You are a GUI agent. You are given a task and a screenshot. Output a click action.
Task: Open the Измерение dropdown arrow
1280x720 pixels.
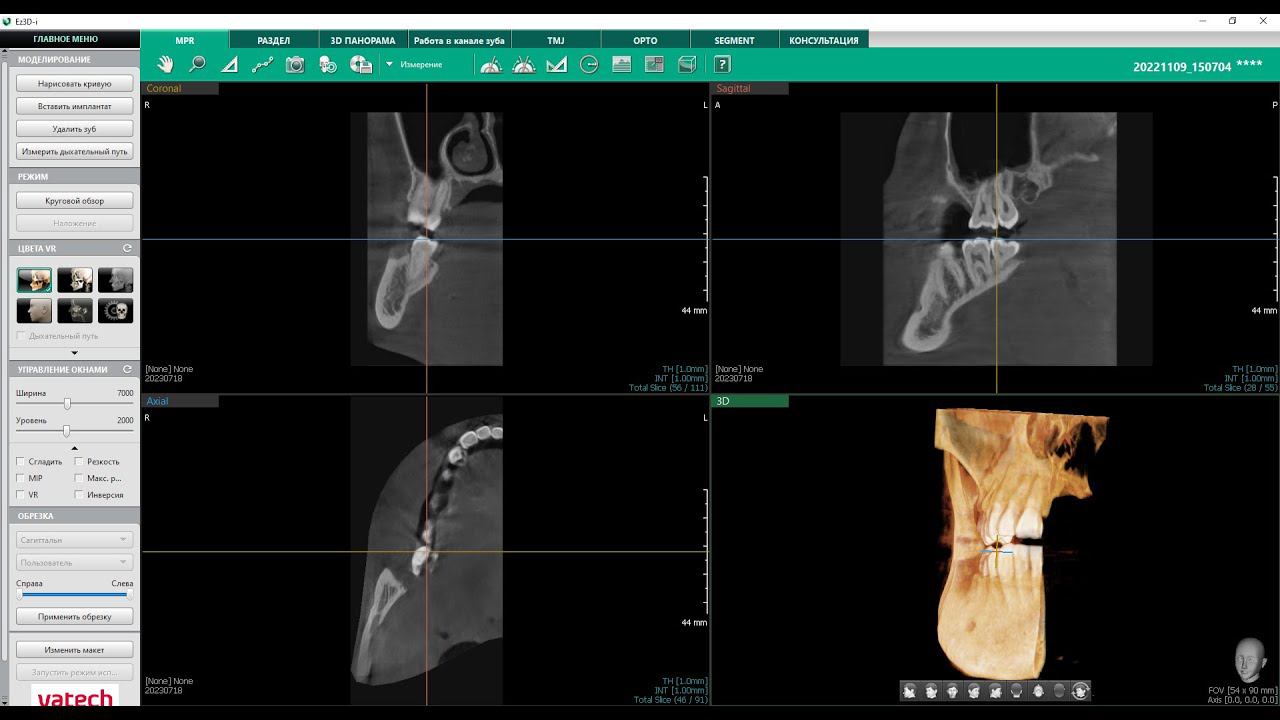click(x=389, y=64)
